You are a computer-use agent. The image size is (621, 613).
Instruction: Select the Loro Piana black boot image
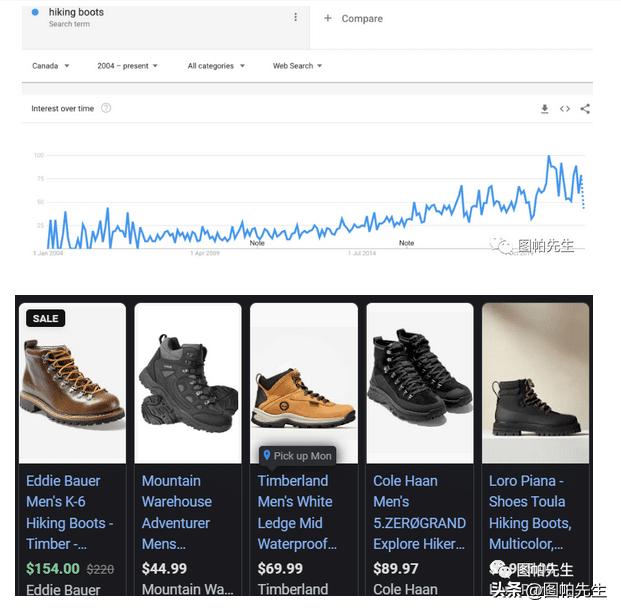tap(535, 383)
